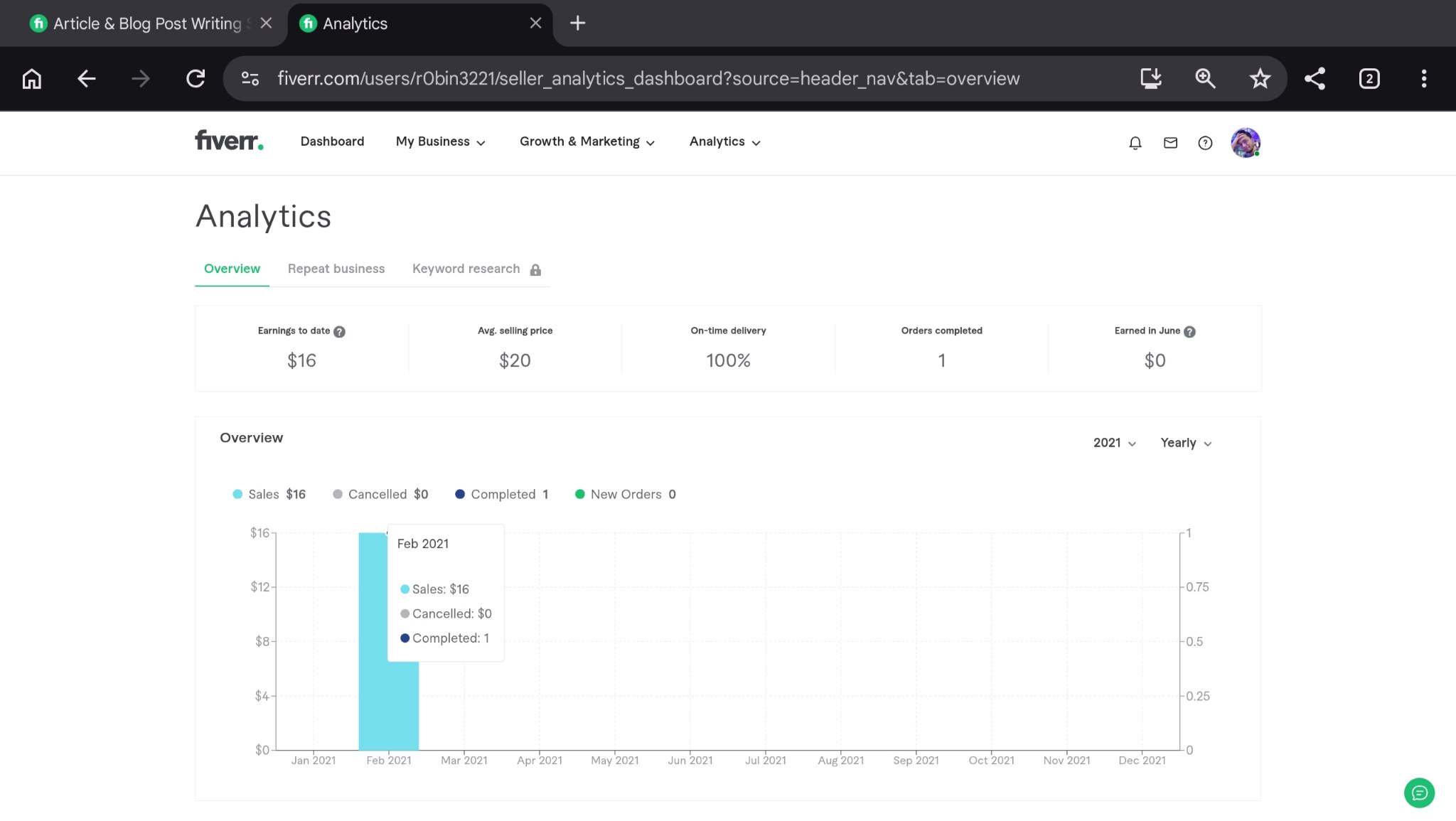Open a new browser tab
The width and height of the screenshot is (1456, 821).
(577, 23)
